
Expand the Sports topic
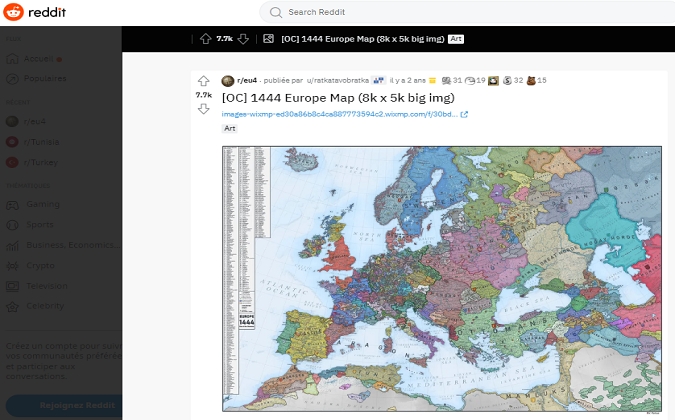(40, 225)
